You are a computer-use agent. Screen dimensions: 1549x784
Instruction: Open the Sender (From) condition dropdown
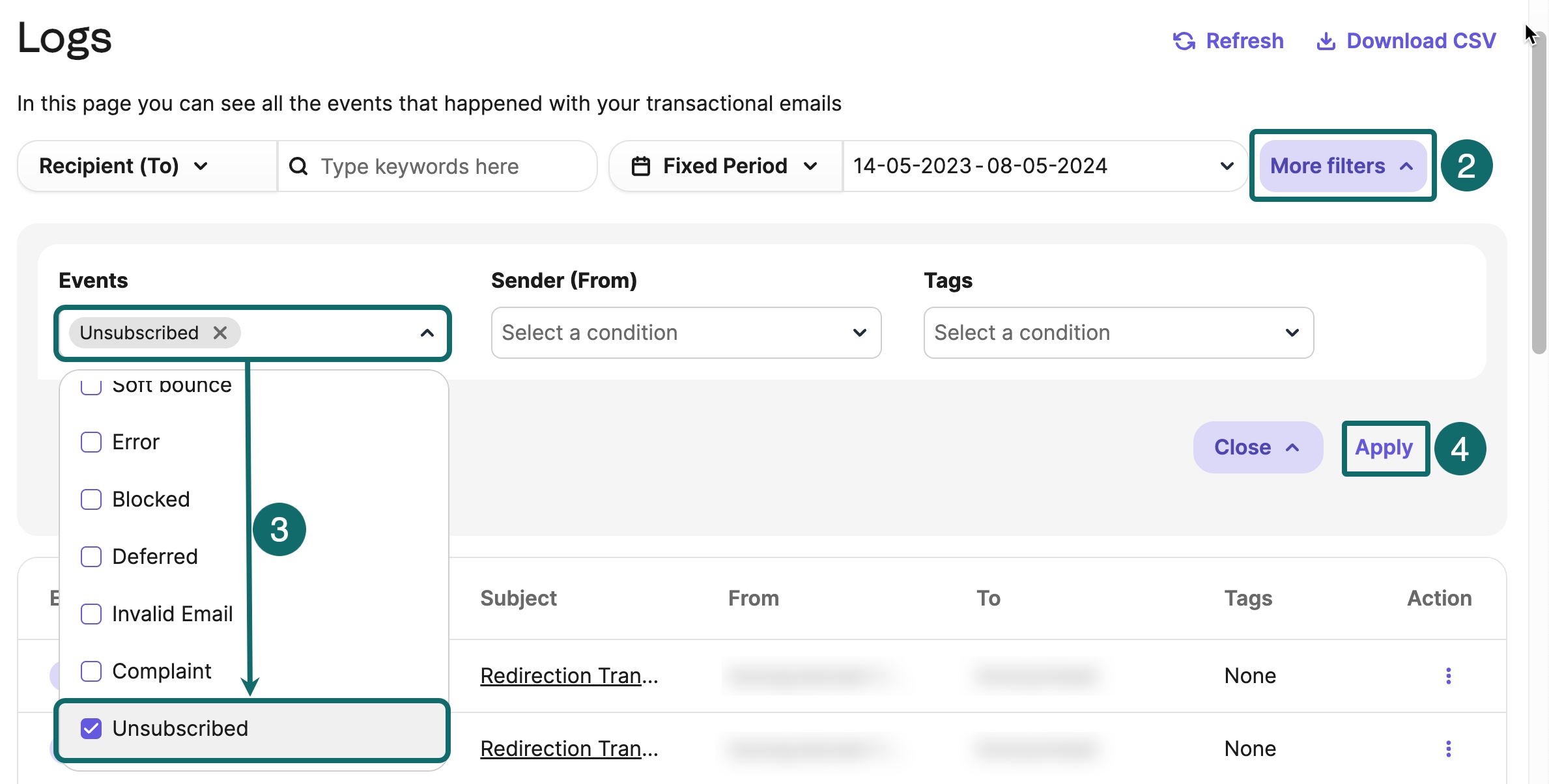[x=686, y=333]
